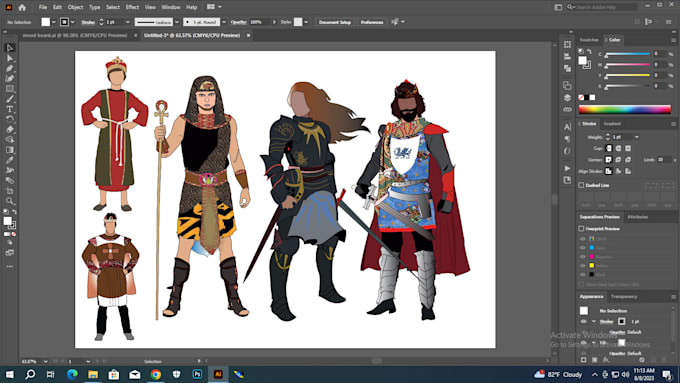Image resolution: width=680 pixels, height=383 pixels.
Task: Open the Uniform variable width profile dropdown
Action: click(x=177, y=22)
